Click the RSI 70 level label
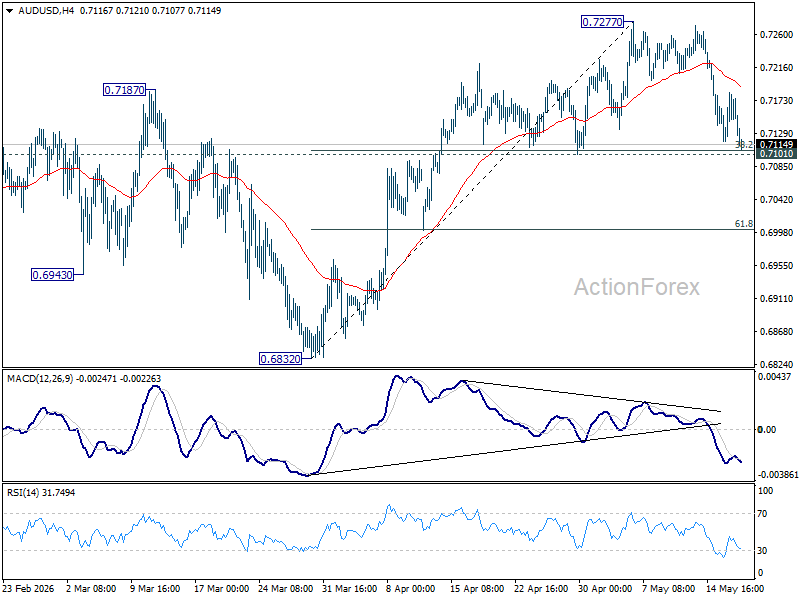This screenshot has height=600, width=800. click(x=762, y=514)
